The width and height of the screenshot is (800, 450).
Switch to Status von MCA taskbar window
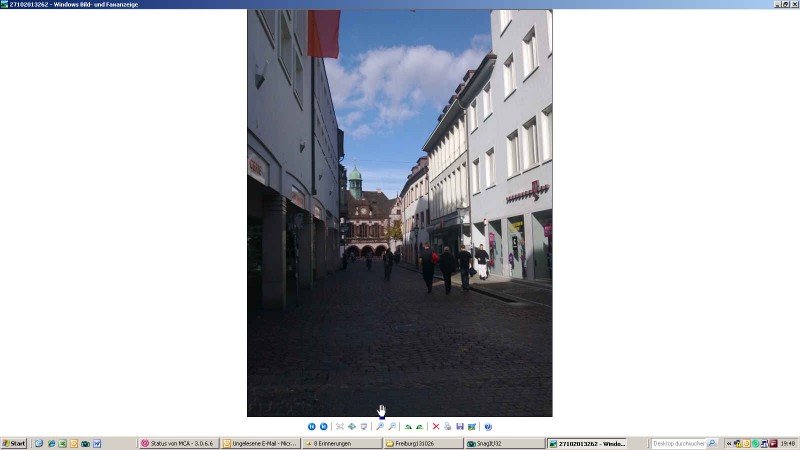click(x=178, y=443)
